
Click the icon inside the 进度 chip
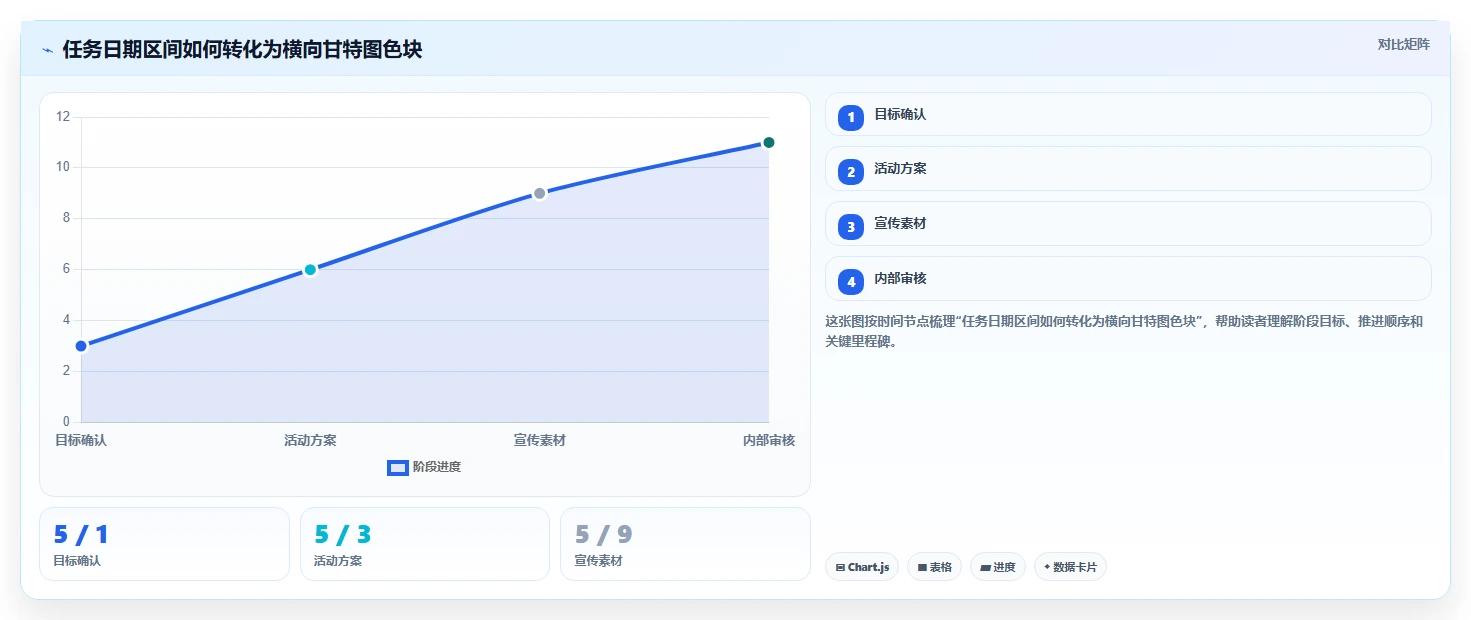985,567
